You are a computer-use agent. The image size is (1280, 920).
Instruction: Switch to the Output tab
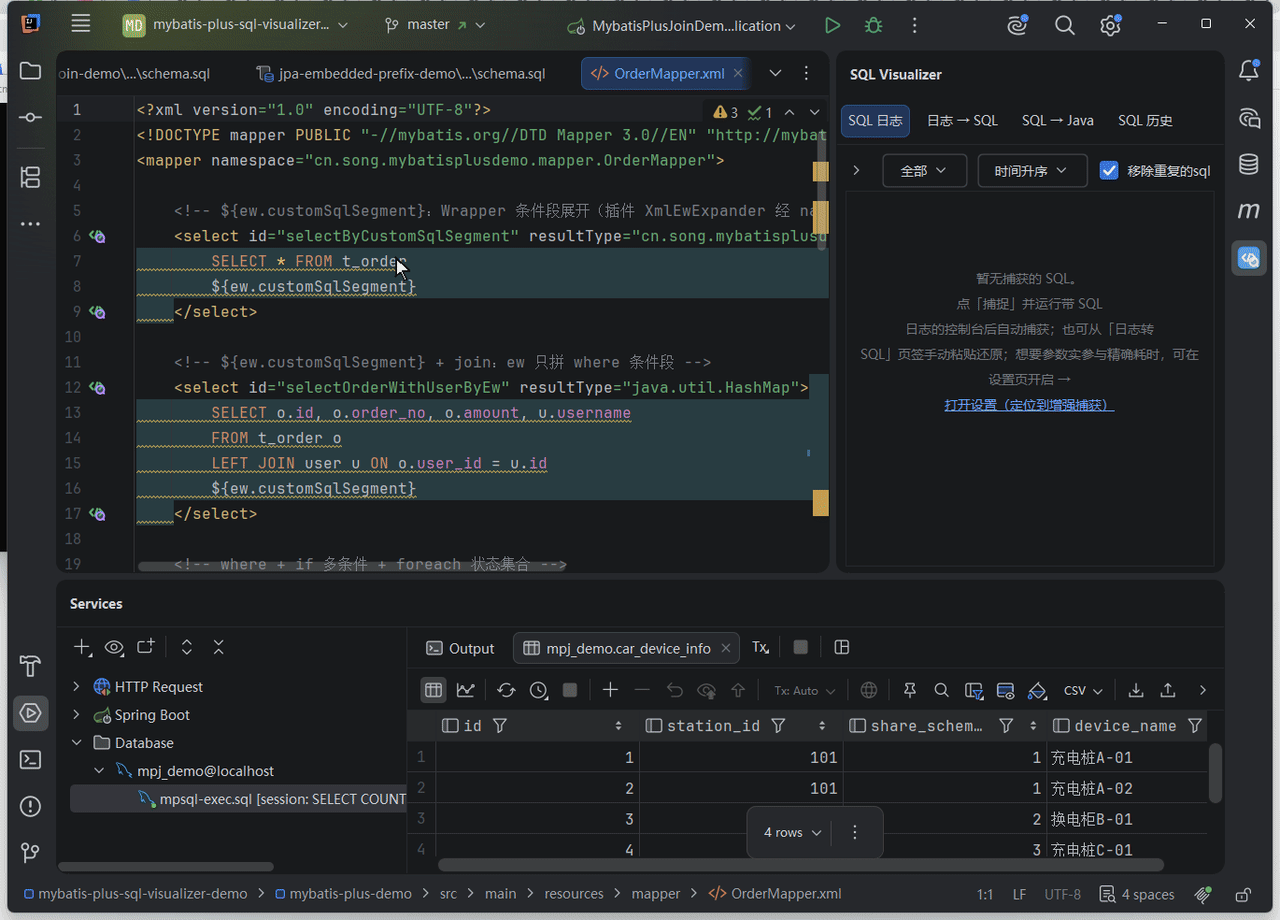(x=460, y=648)
